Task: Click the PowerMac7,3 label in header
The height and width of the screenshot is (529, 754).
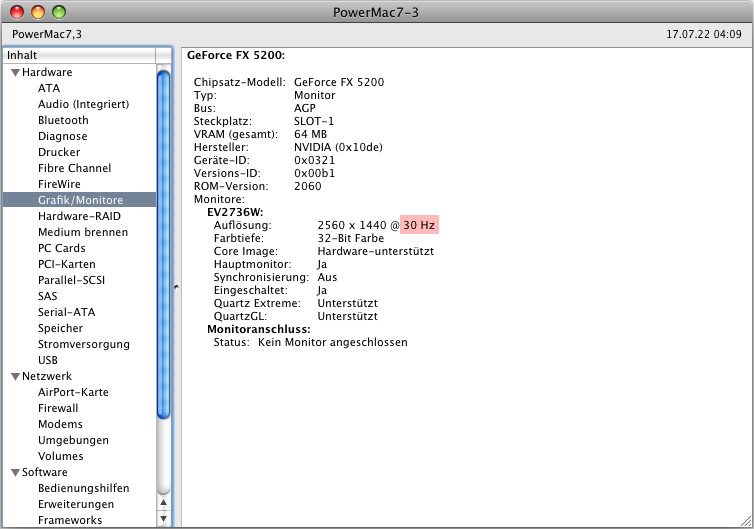Action: pyautogui.click(x=47, y=34)
